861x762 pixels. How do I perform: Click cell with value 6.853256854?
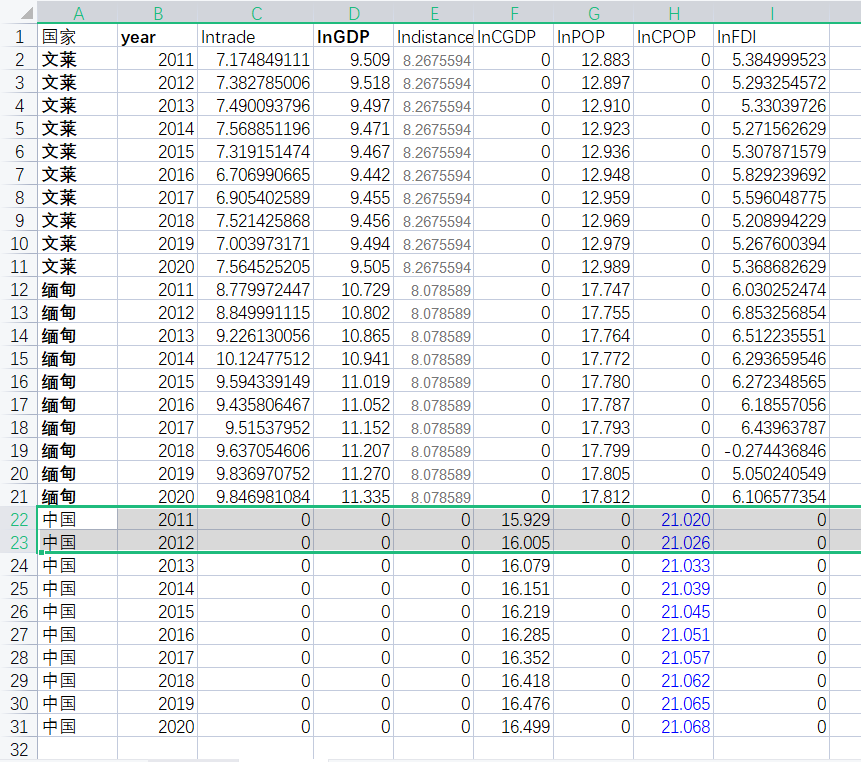771,312
